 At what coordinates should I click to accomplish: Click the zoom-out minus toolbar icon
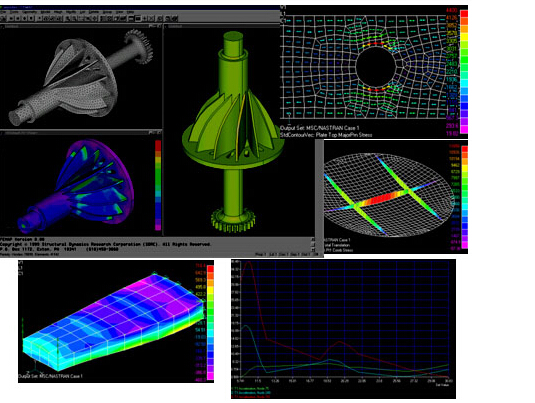pos(131,18)
